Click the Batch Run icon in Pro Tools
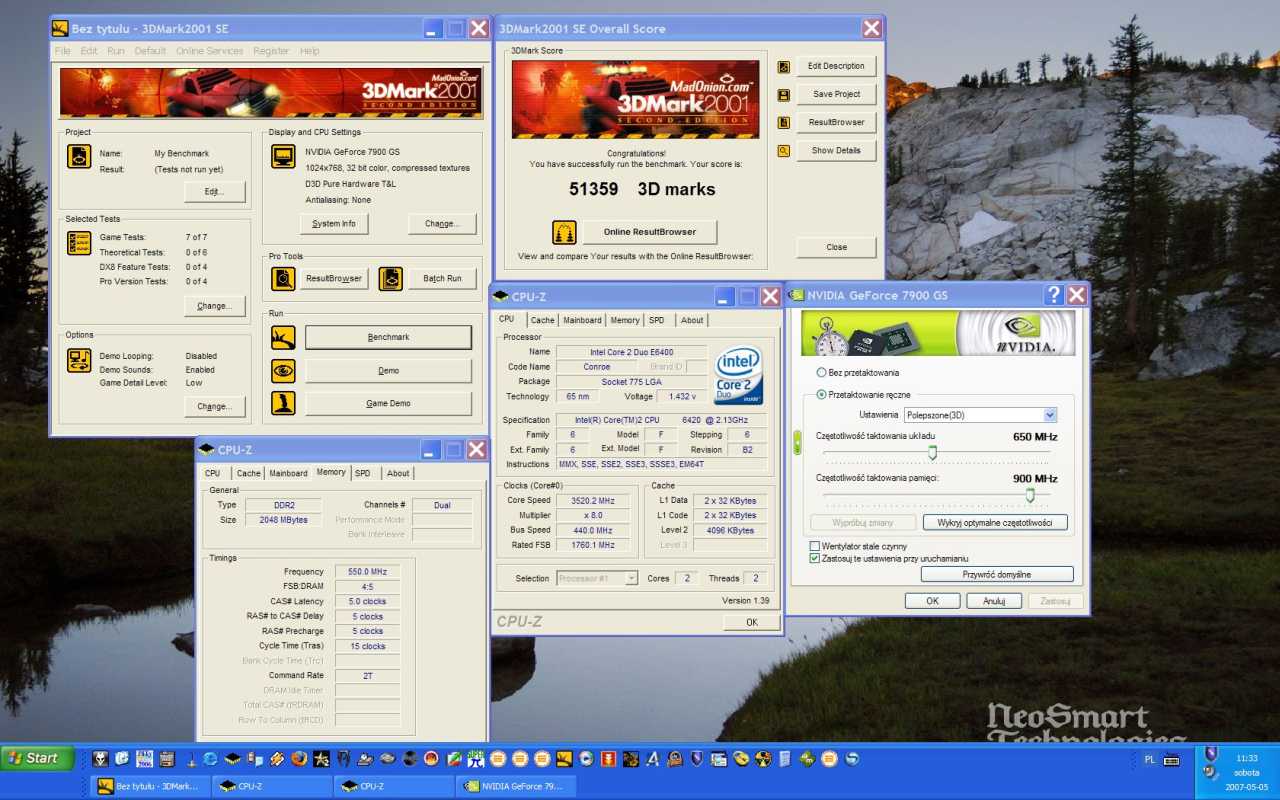 coord(391,278)
